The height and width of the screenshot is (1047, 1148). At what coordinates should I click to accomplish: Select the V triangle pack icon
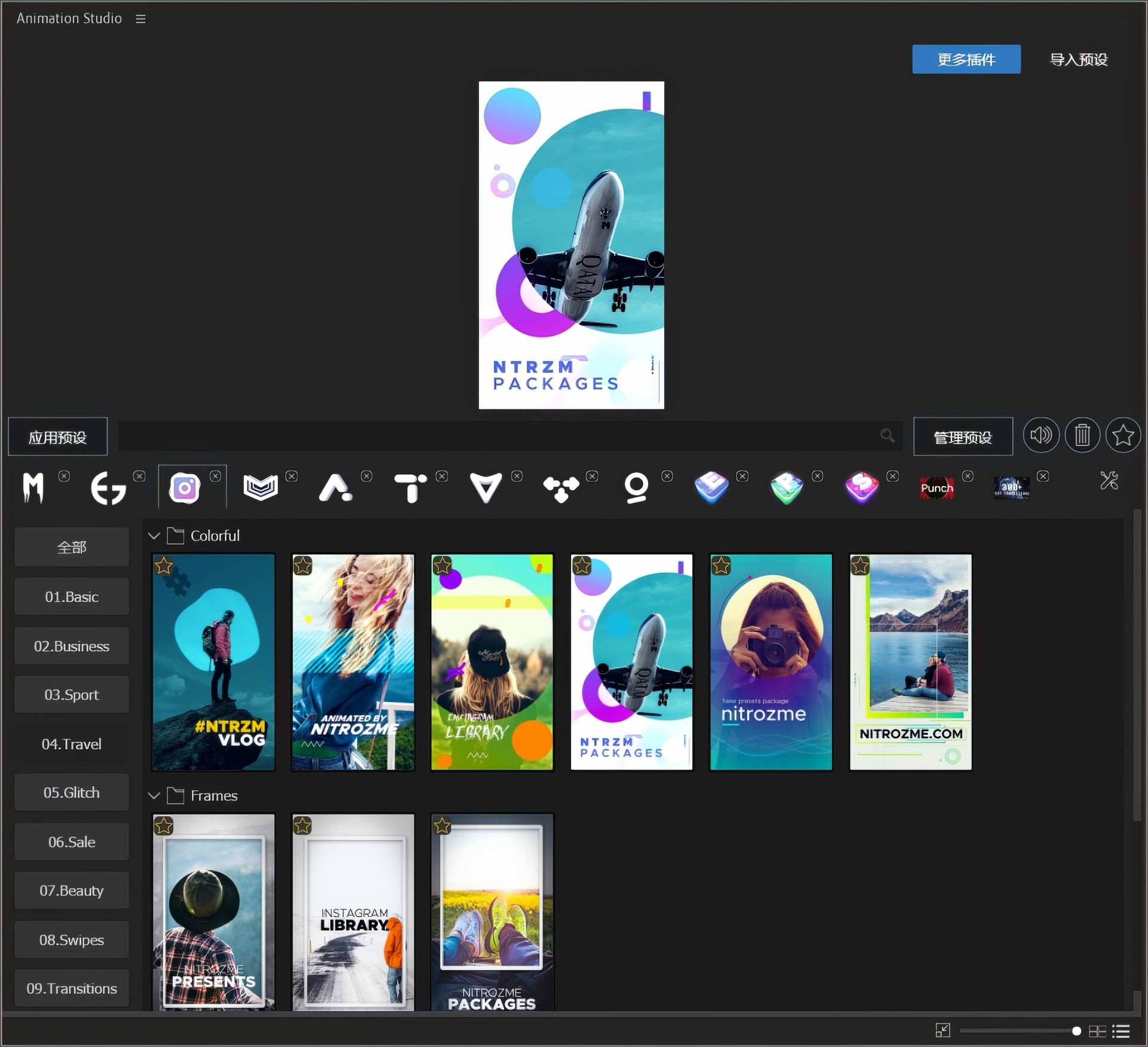click(x=486, y=488)
